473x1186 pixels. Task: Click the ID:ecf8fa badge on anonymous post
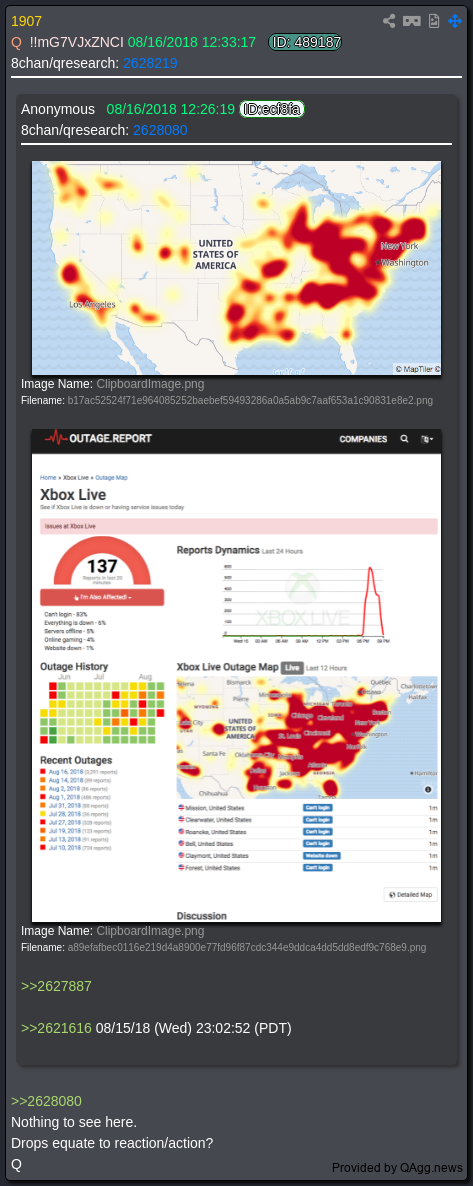coord(272,110)
